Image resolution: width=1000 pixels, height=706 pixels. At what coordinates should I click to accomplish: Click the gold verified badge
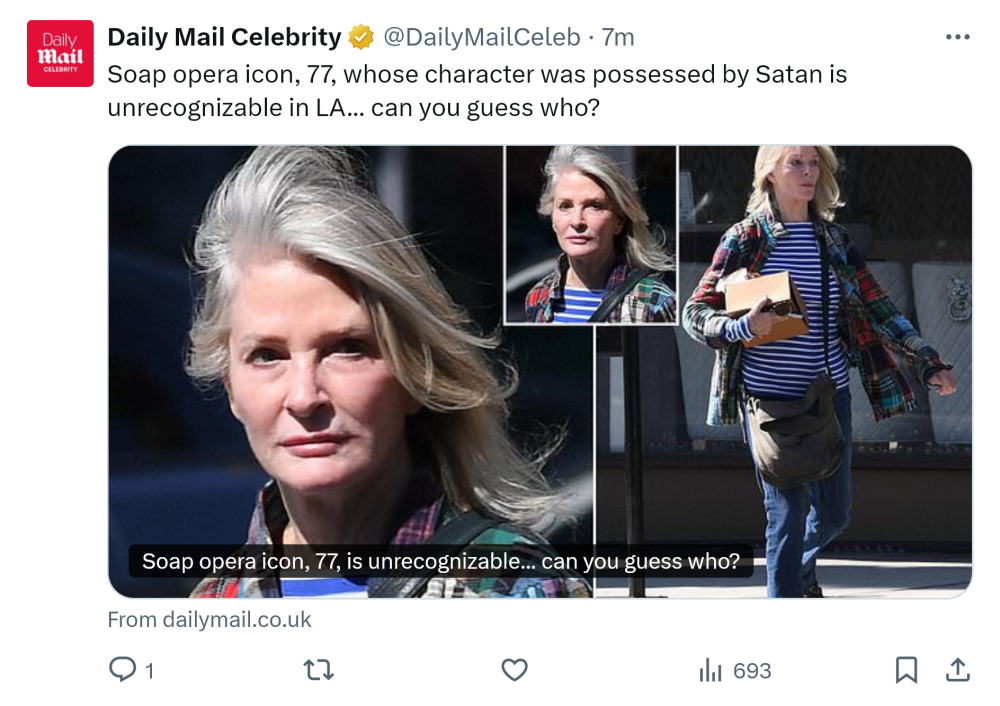[361, 38]
